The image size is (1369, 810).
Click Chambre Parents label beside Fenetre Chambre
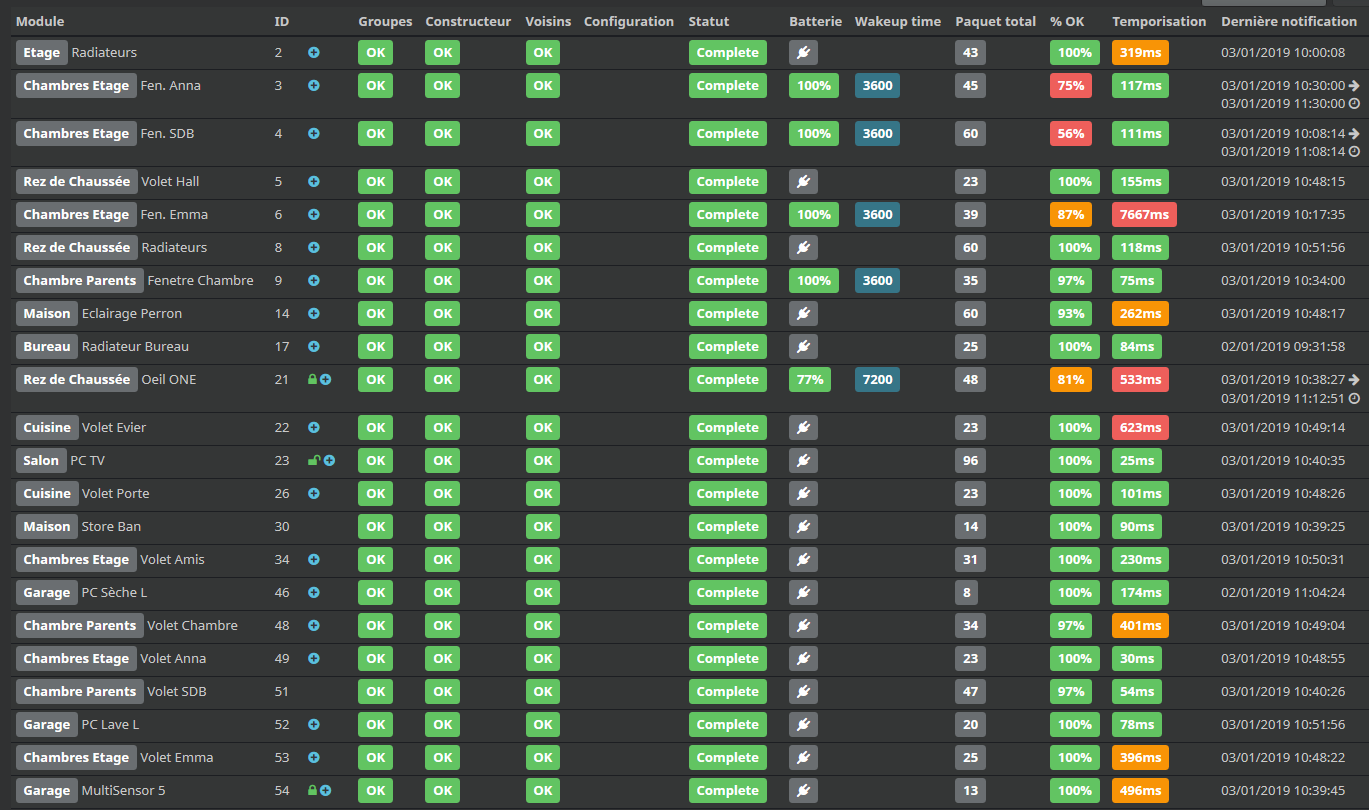click(80, 281)
